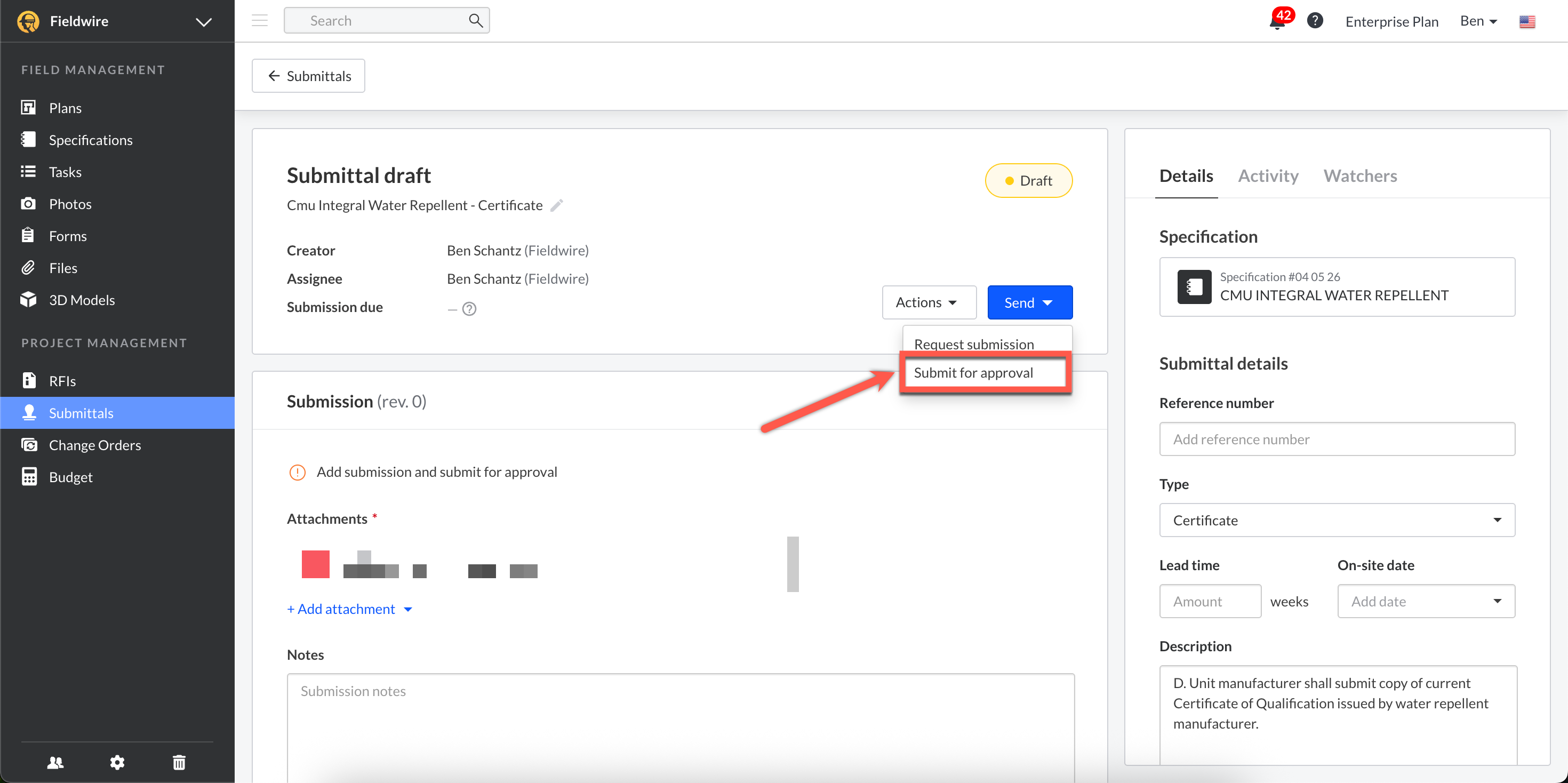Expand the Fieldwire project chevron
This screenshot has height=783, width=1568.
pyautogui.click(x=203, y=22)
